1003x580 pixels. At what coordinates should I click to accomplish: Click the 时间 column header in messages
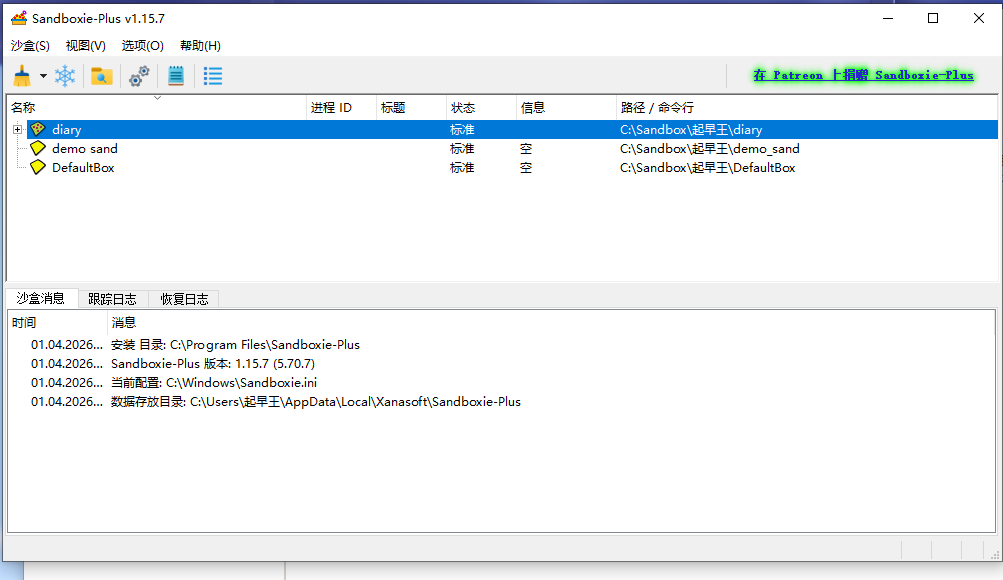(57, 322)
